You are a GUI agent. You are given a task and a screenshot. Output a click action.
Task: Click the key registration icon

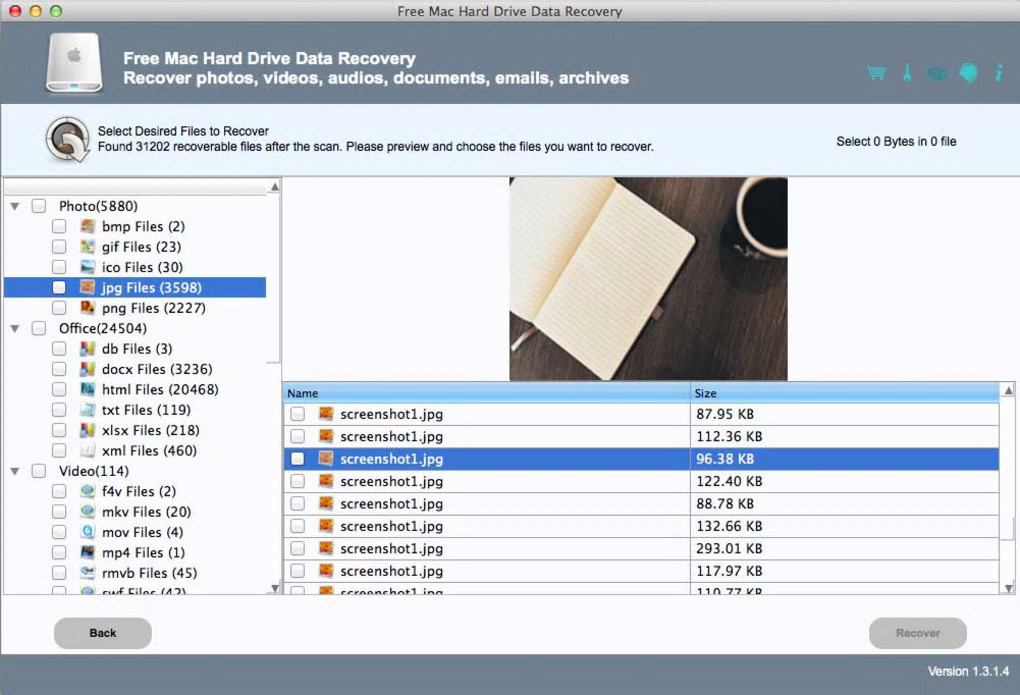pos(907,72)
